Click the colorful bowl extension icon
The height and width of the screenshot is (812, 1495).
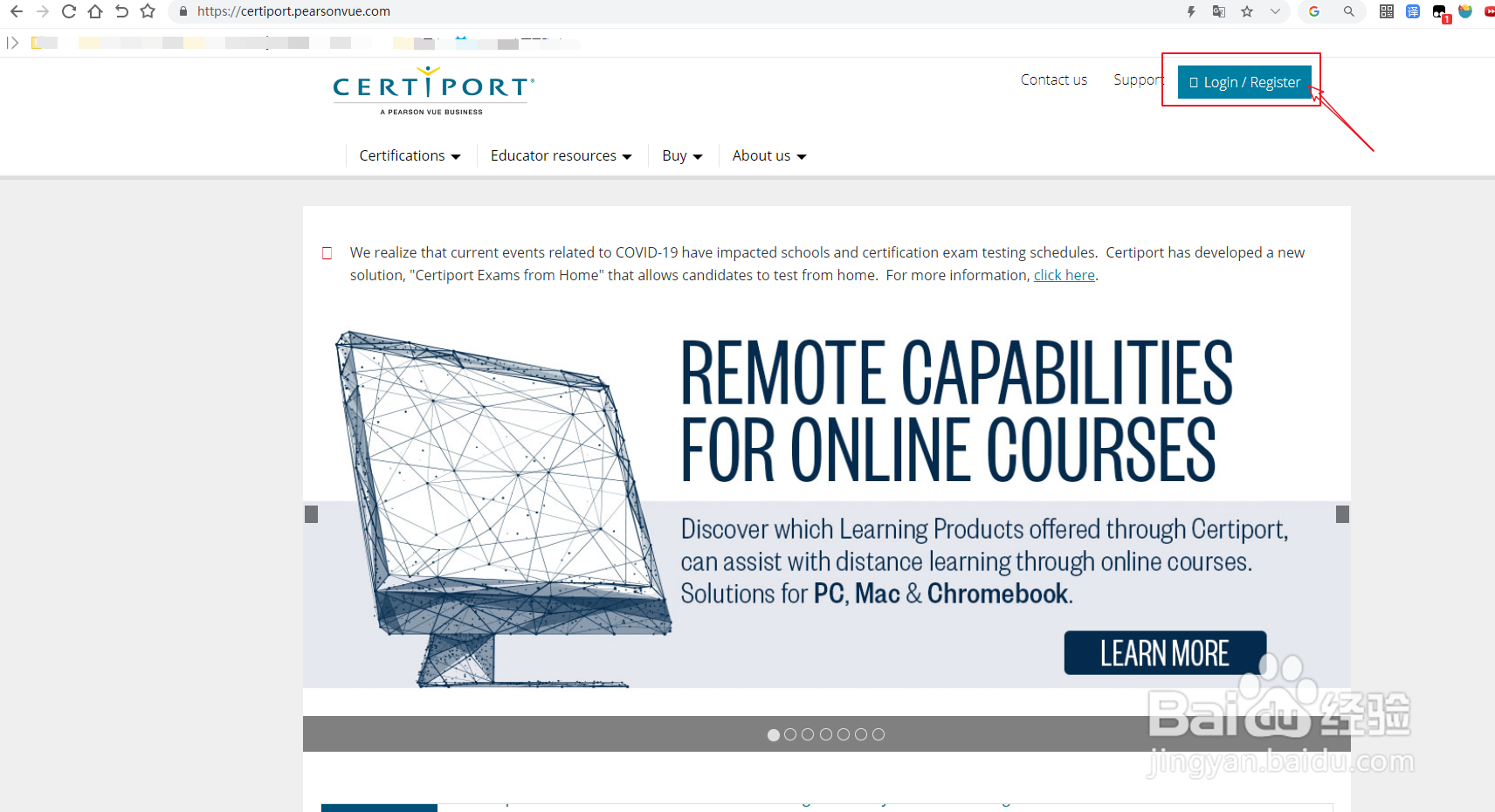point(1465,11)
